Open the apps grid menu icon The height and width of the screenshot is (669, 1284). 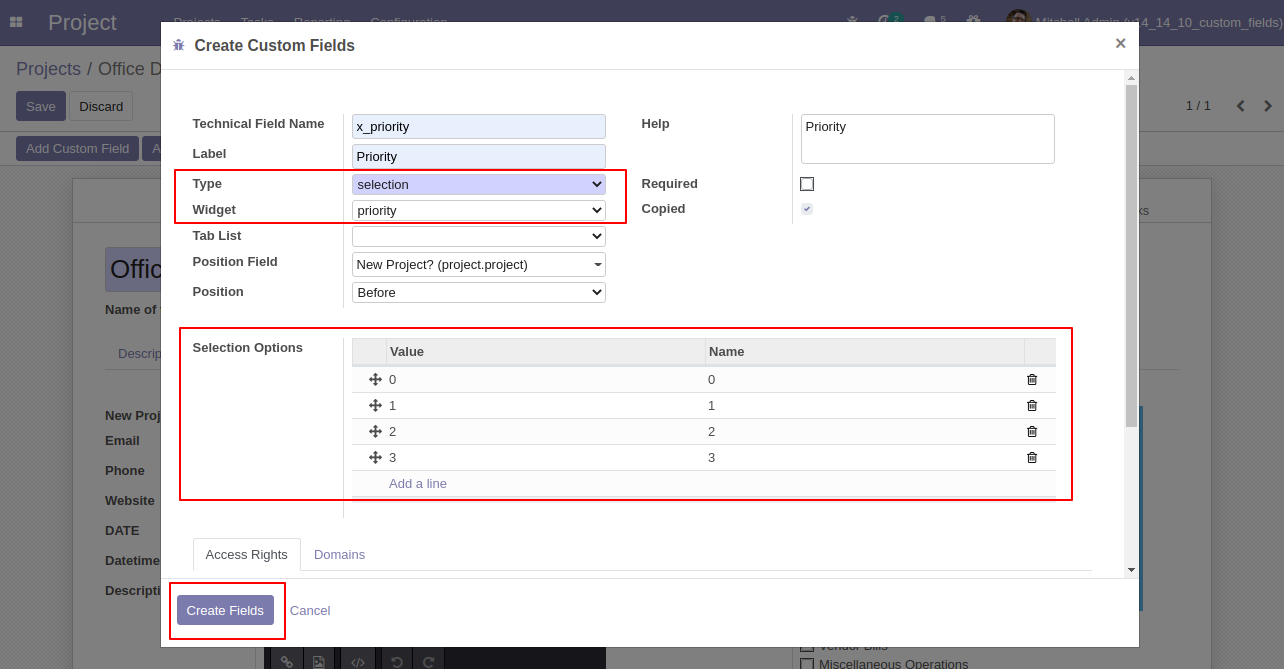coord(16,22)
